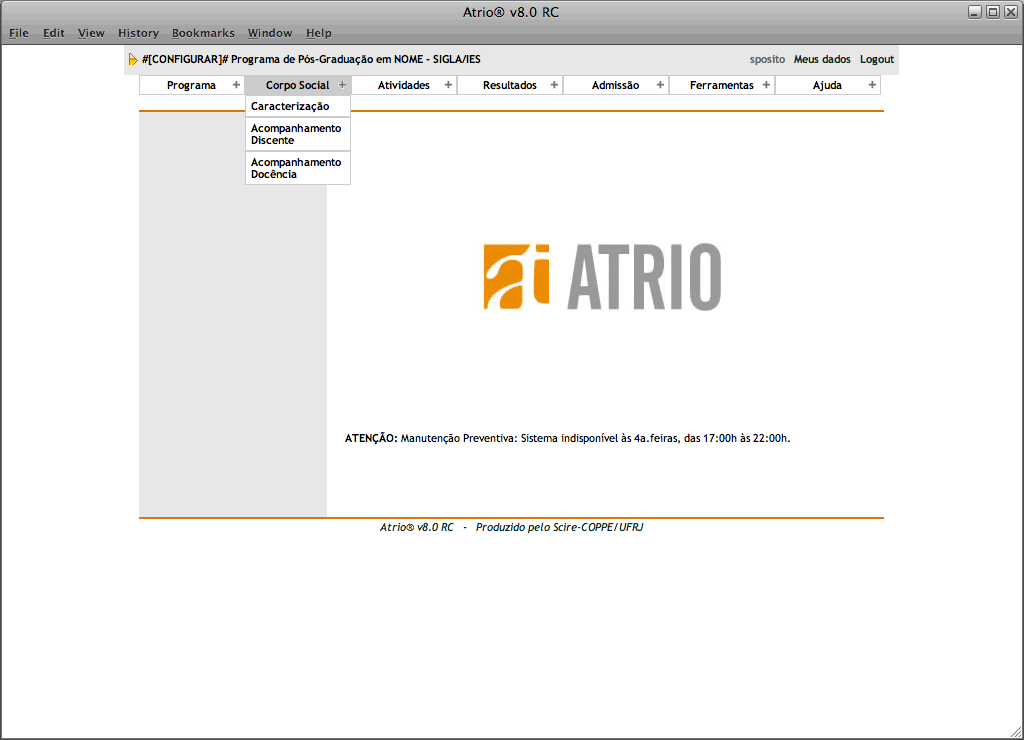Open the File menu
1024x740 pixels.
(19, 33)
